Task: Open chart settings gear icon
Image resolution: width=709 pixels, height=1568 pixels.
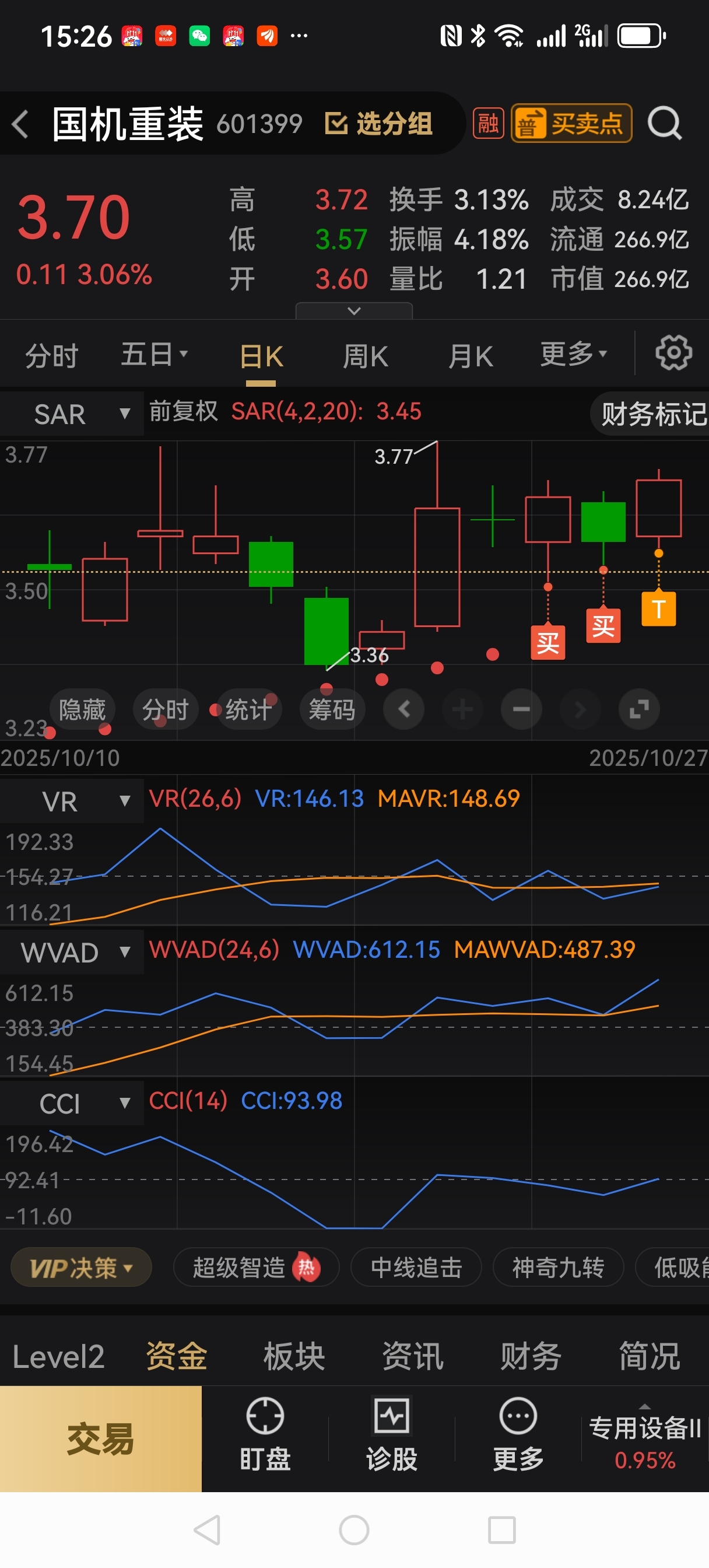Action: (673, 352)
